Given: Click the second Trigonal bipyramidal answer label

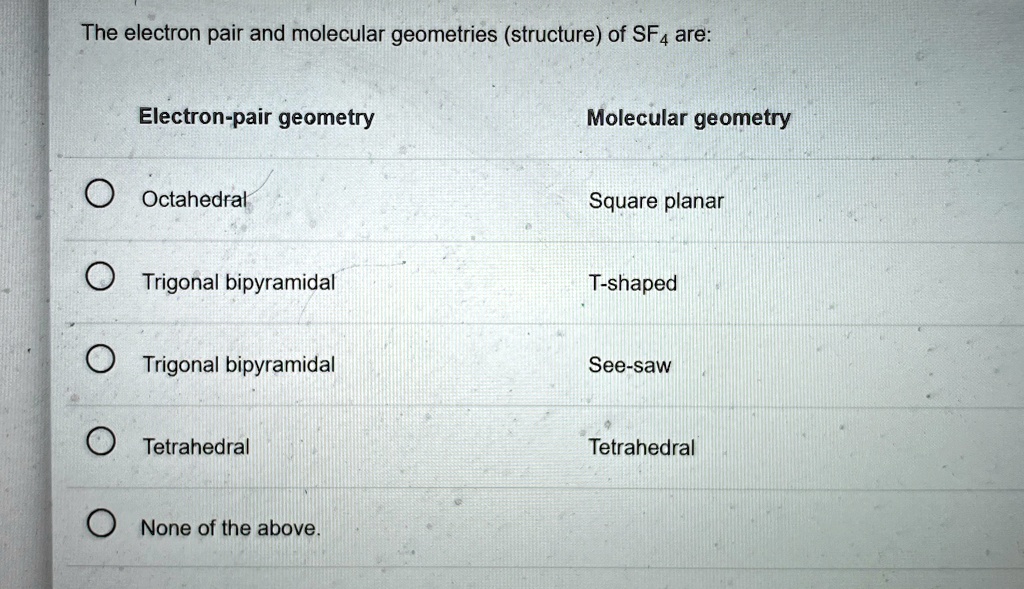Looking at the screenshot, I should (237, 364).
